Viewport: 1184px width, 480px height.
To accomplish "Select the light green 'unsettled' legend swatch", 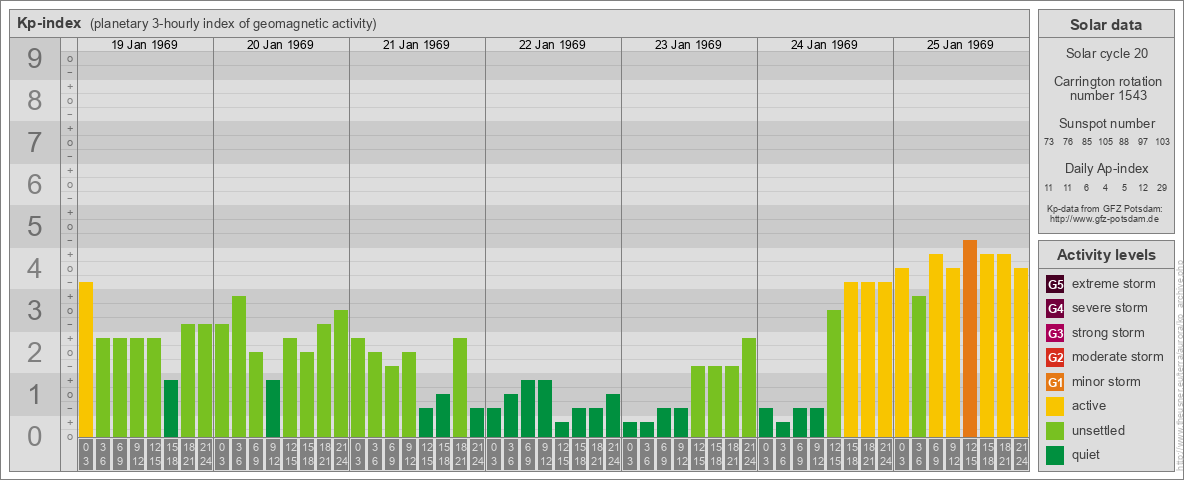I will (x=1055, y=430).
